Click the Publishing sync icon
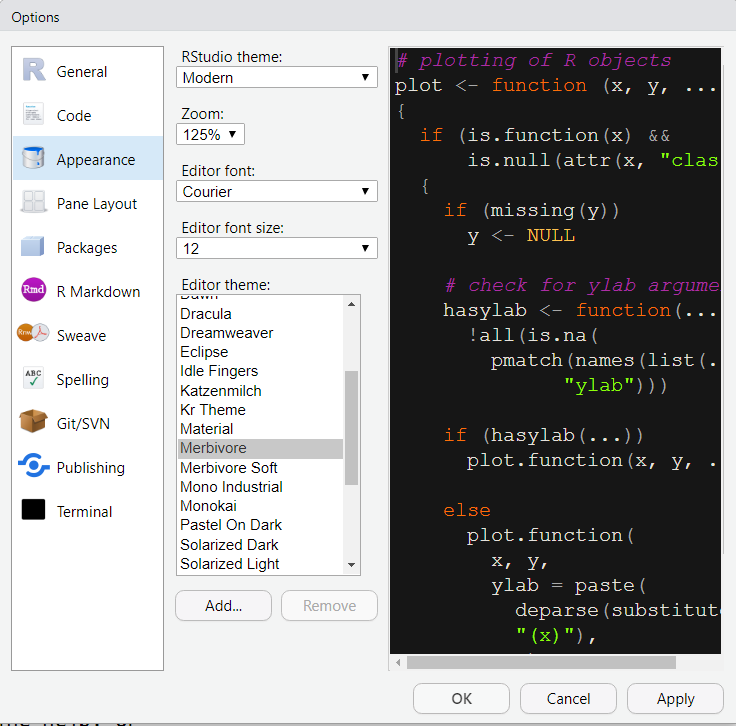This screenshot has height=726, width=736. tap(34, 467)
